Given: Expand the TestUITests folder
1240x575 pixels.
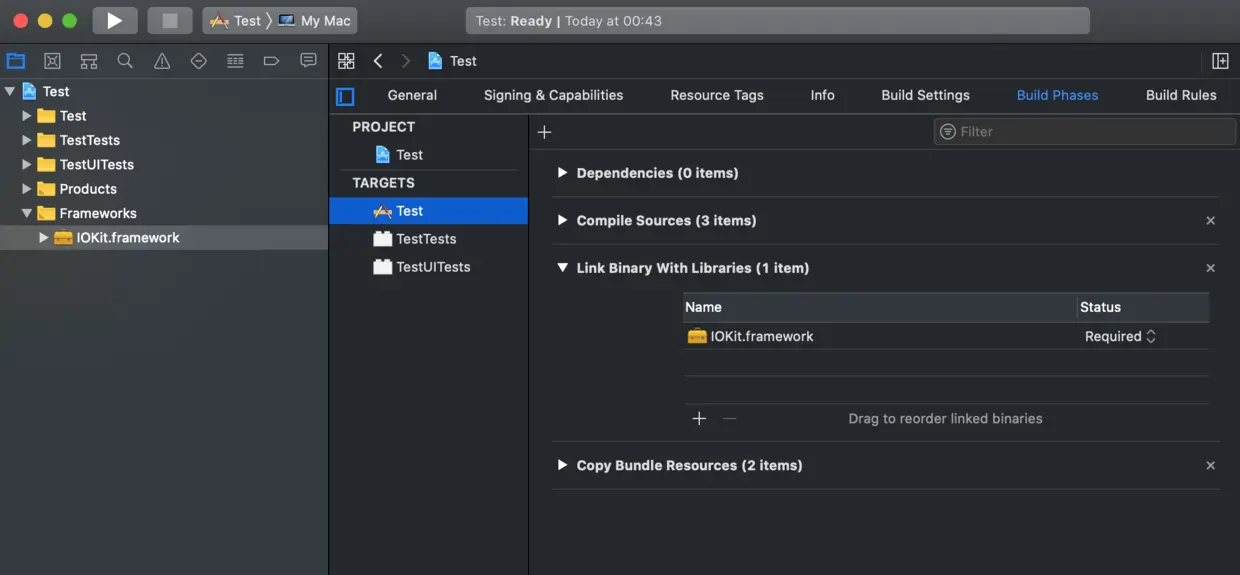Looking at the screenshot, I should tap(27, 164).
